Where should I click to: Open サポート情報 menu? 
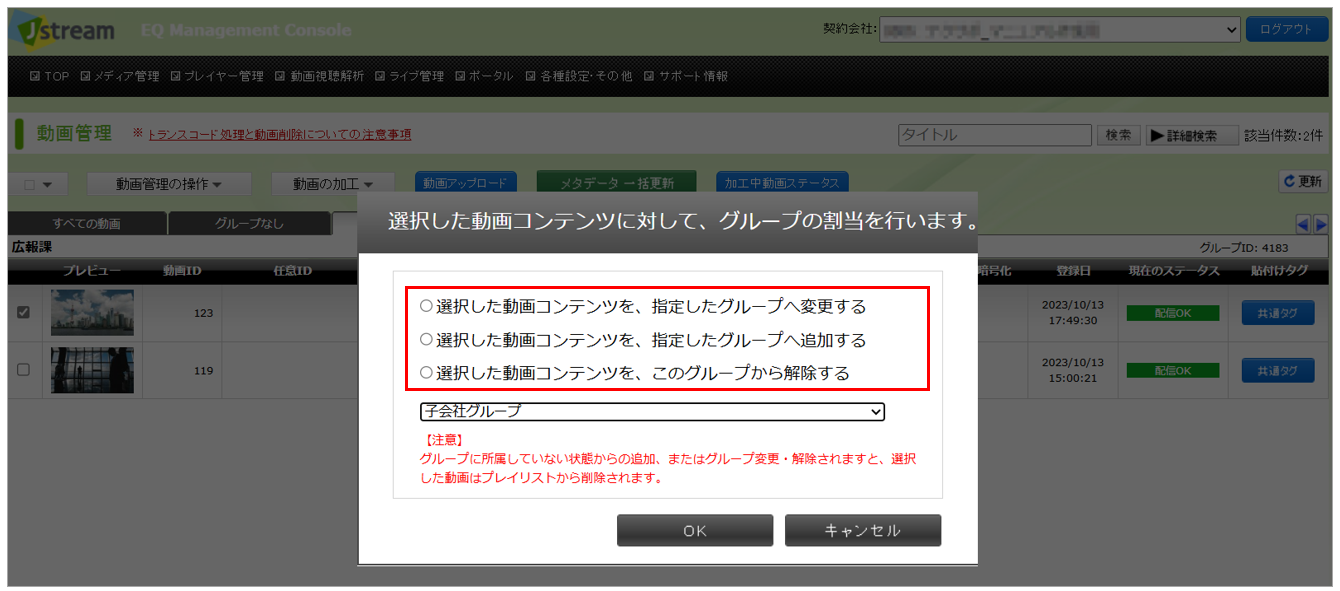coord(686,76)
